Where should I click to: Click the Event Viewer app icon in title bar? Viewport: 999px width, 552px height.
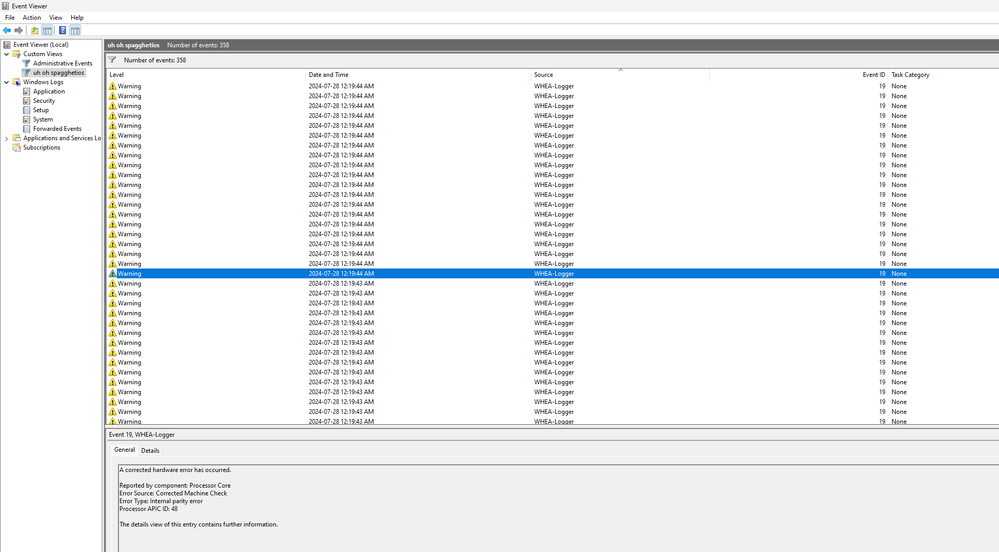[6, 6]
